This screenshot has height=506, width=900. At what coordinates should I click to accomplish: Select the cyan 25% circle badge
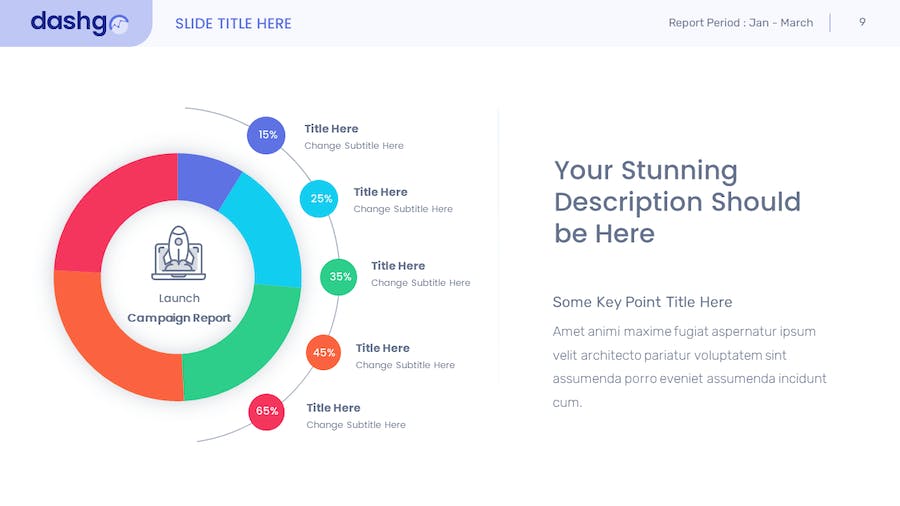tap(320, 198)
